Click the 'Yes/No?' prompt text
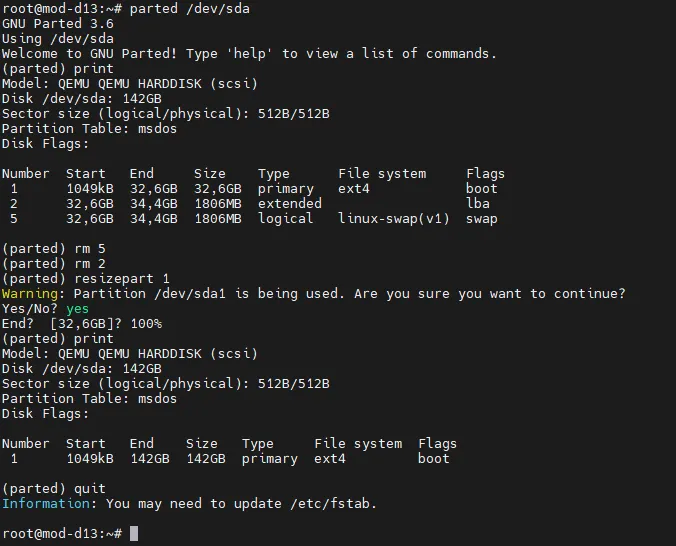Screen dimensions: 676x546 tap(30, 309)
